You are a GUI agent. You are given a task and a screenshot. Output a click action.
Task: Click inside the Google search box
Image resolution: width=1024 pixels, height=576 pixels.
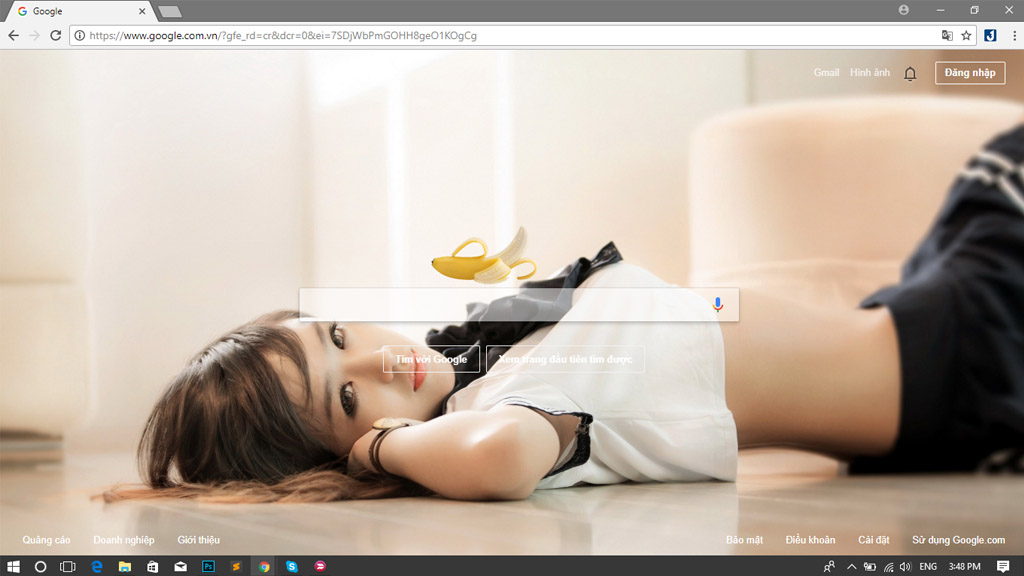pyautogui.click(x=500, y=305)
